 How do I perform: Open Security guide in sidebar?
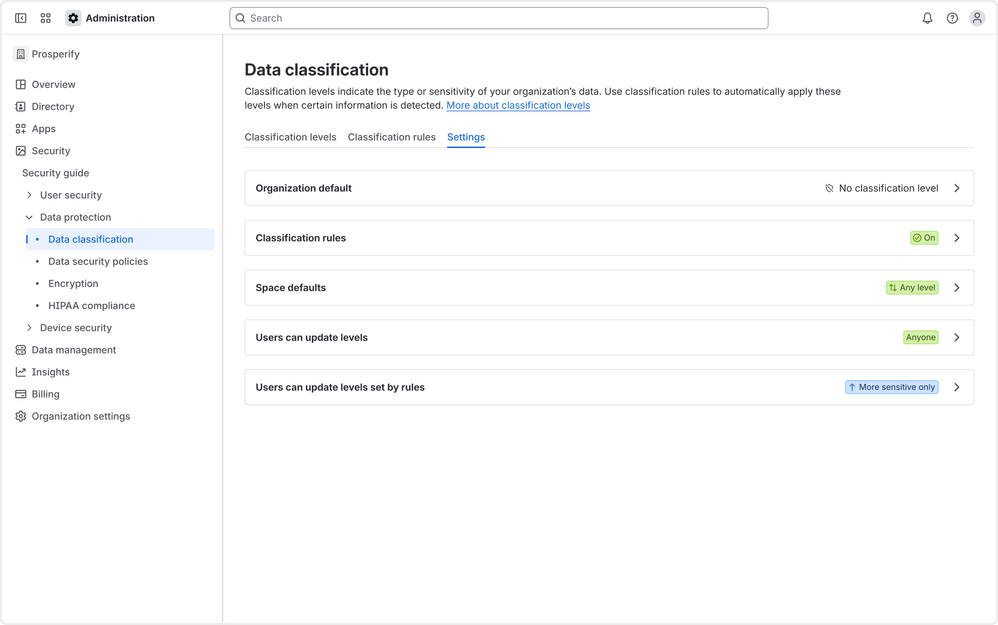[55, 173]
